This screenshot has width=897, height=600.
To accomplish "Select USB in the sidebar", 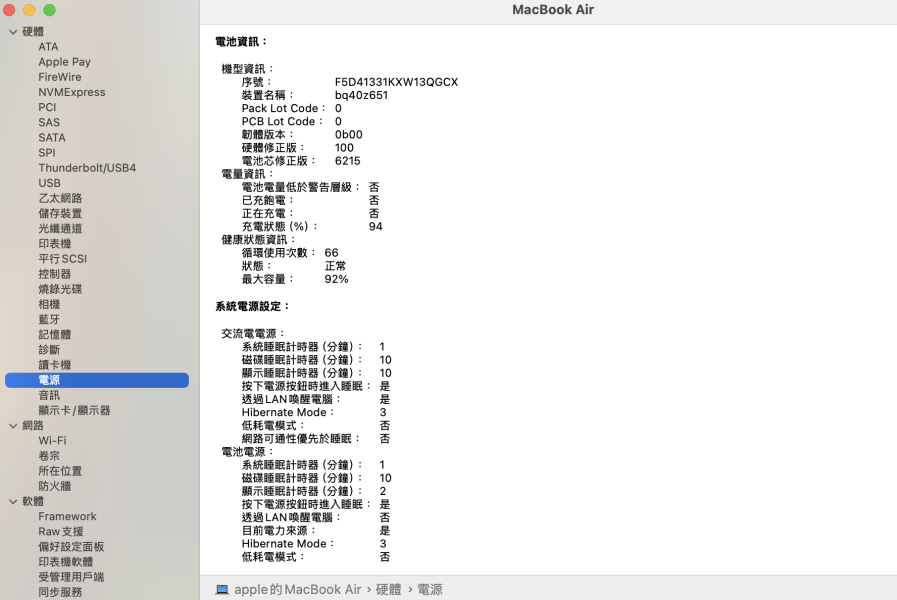I will click(49, 183).
